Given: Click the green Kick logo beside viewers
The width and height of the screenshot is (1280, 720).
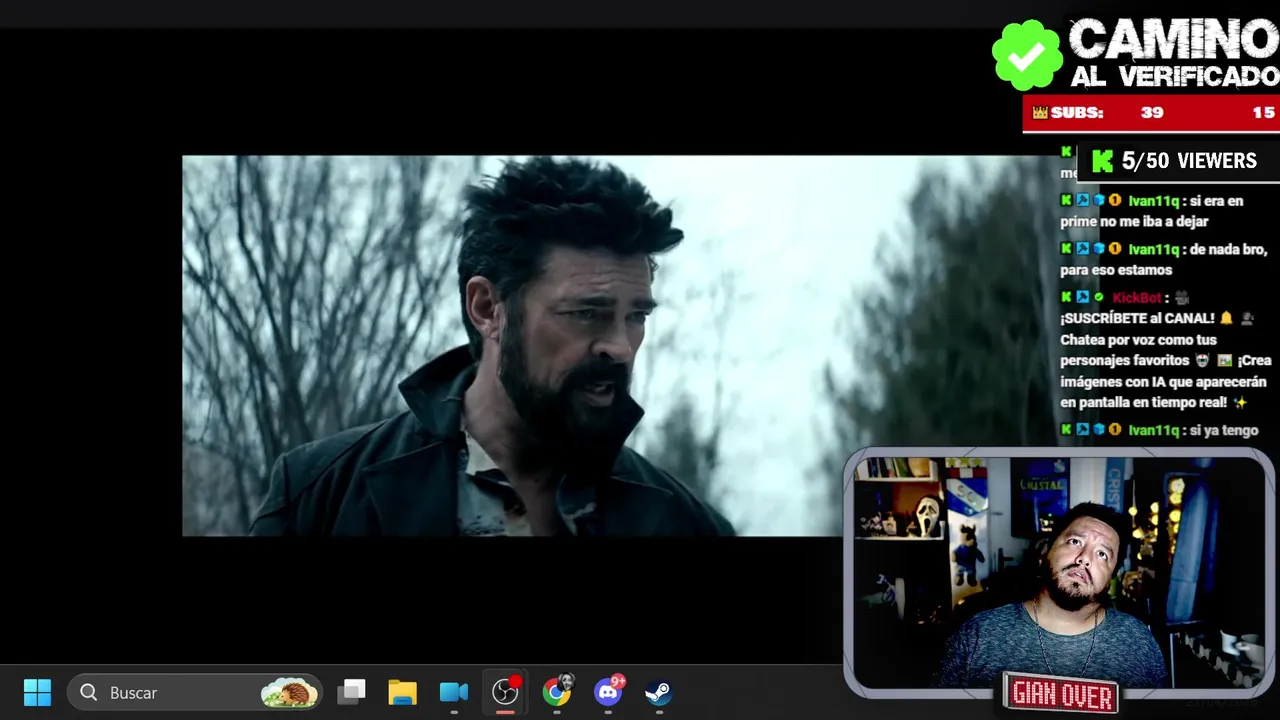Looking at the screenshot, I should coord(1102,161).
